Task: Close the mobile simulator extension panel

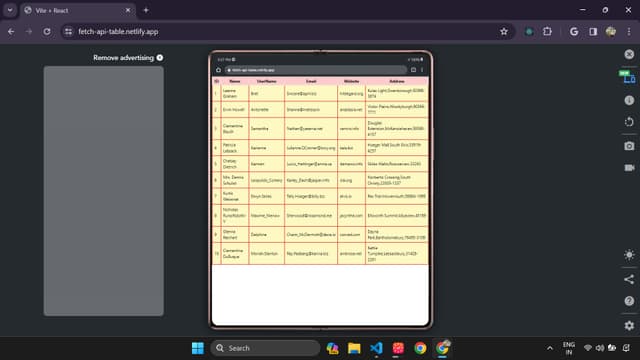Action: click(629, 54)
